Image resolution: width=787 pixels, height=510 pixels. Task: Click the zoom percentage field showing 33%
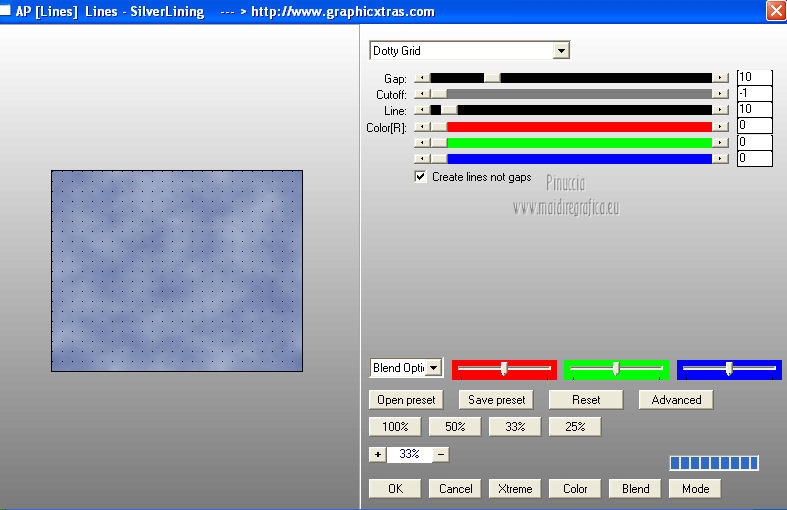(x=409, y=454)
